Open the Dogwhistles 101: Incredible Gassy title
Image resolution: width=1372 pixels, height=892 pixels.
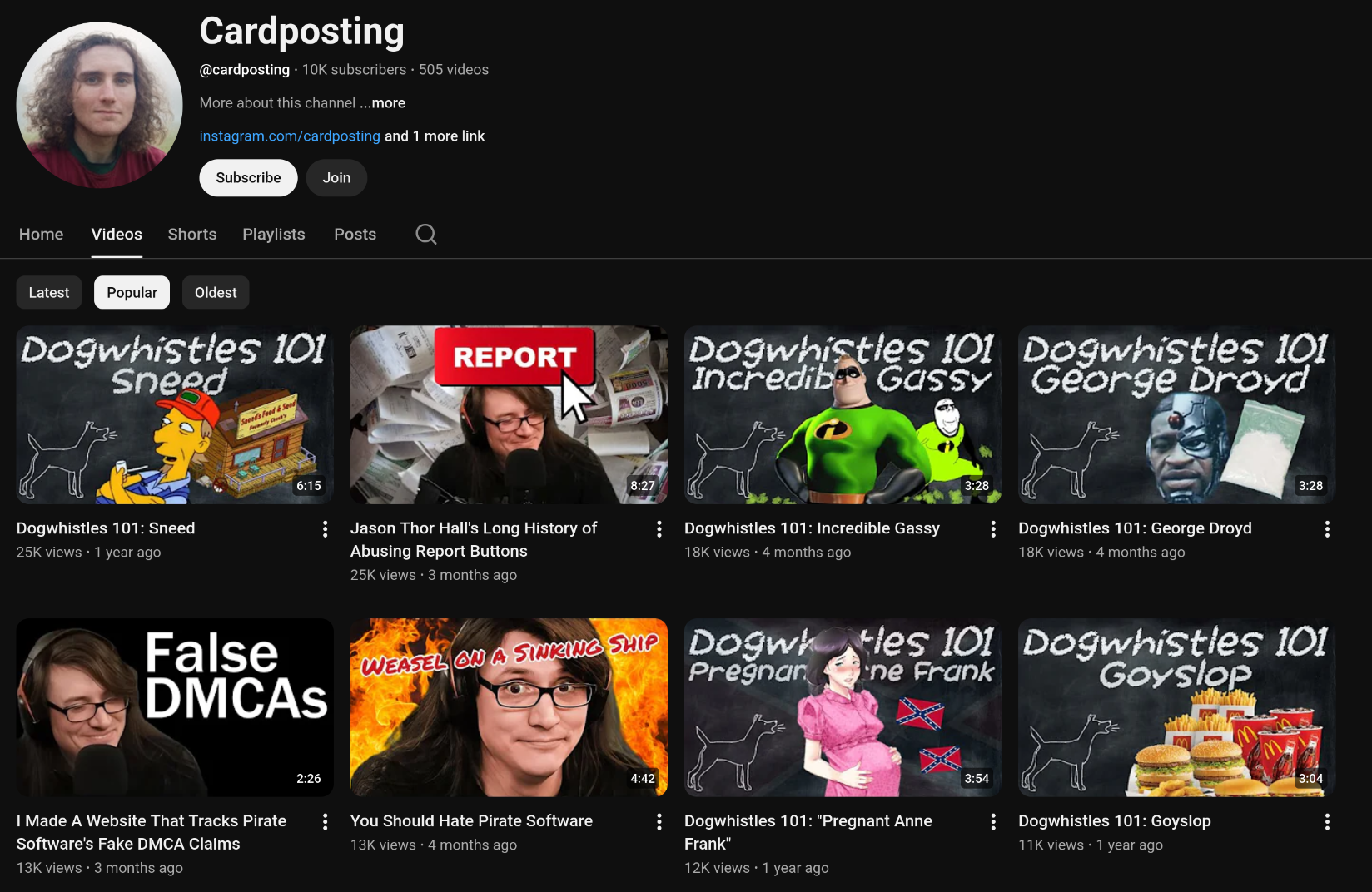pos(812,528)
